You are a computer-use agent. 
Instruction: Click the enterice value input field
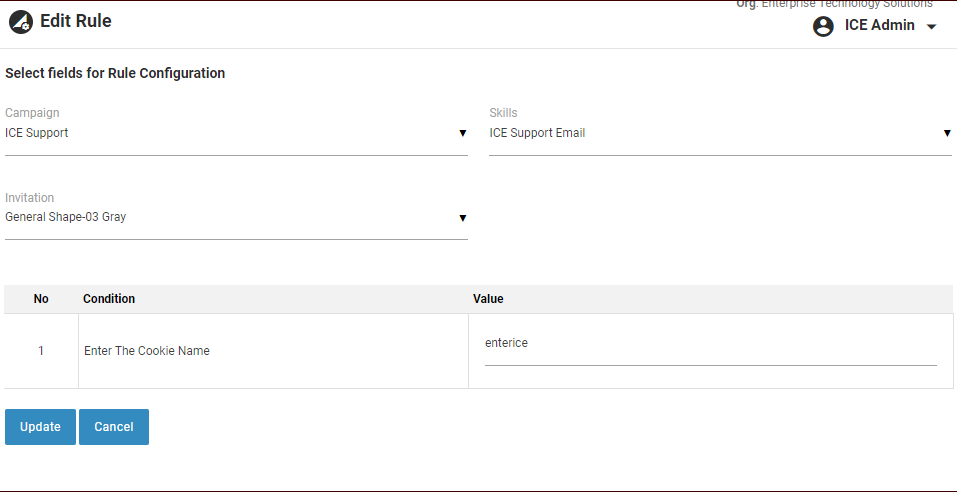710,344
